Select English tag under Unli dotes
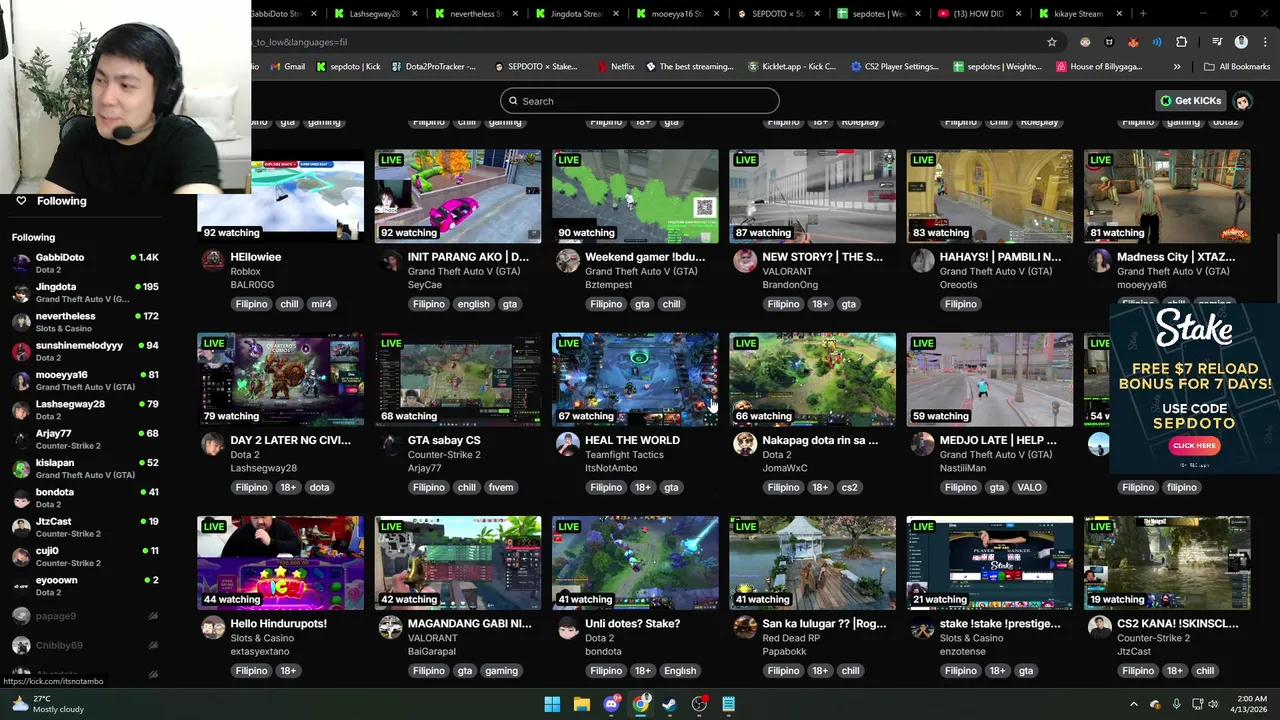The image size is (1280, 720). coord(680,670)
